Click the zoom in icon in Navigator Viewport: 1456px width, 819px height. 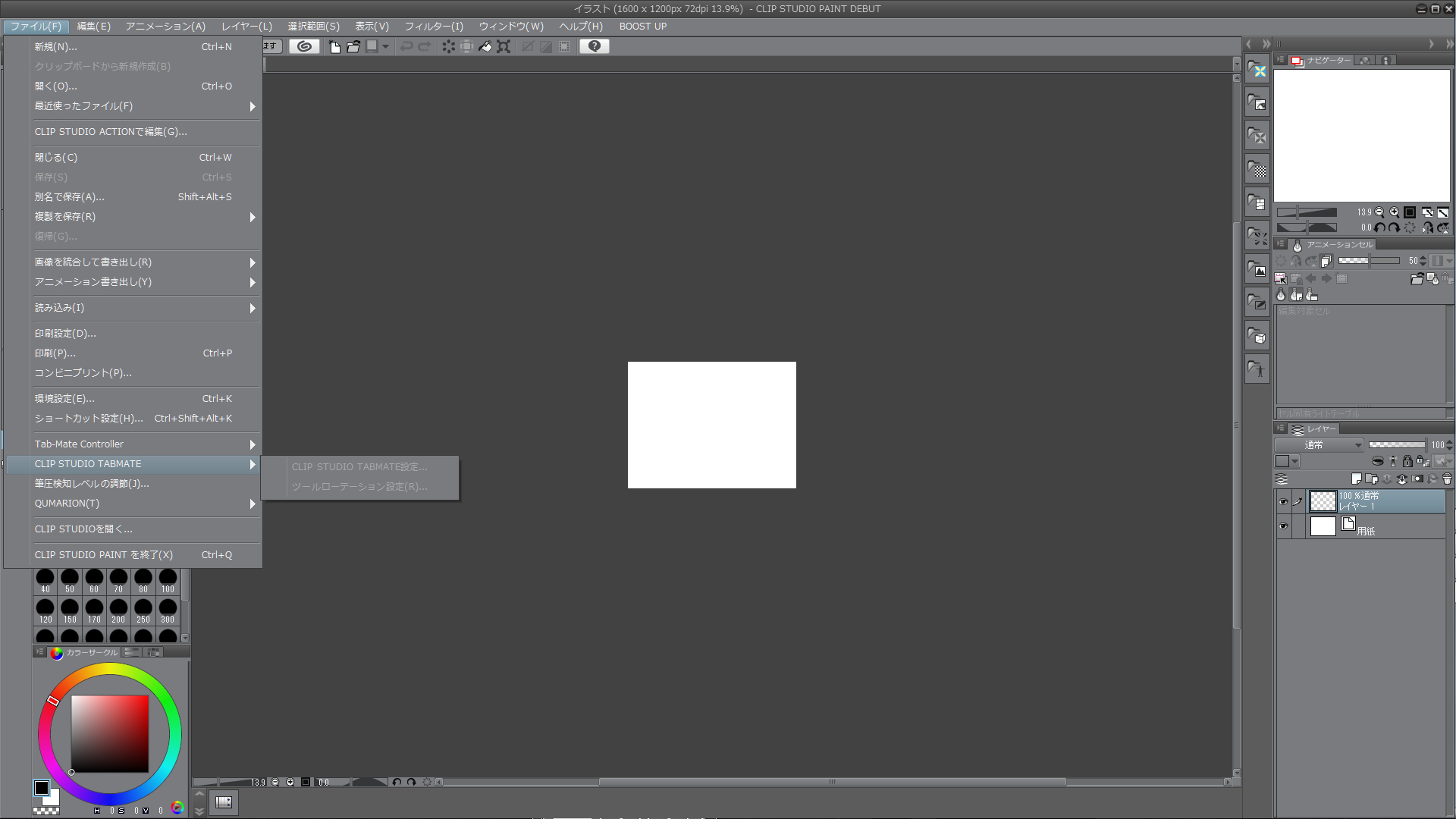(x=1394, y=212)
